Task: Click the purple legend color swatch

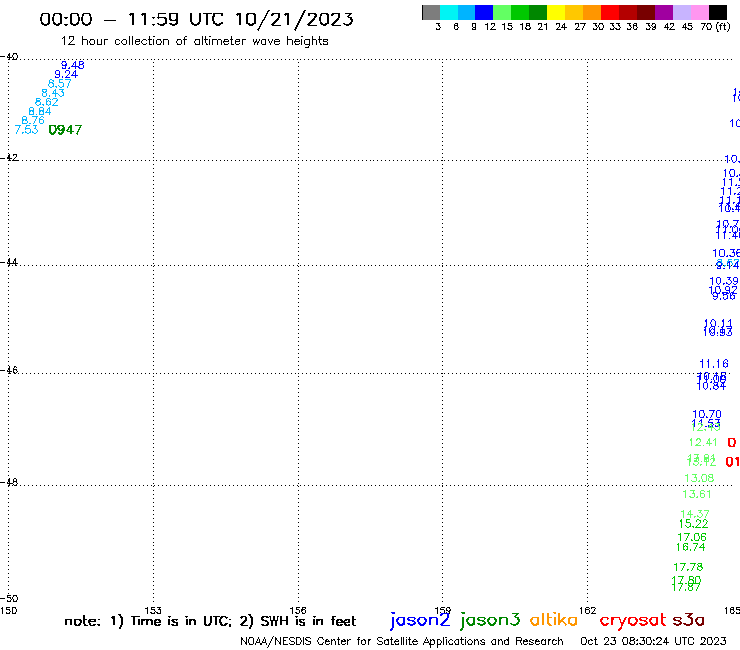Action: [x=664, y=12]
